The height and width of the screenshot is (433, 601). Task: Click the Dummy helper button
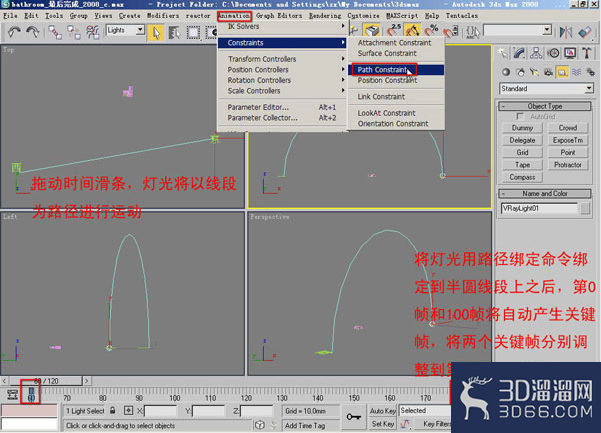522,128
